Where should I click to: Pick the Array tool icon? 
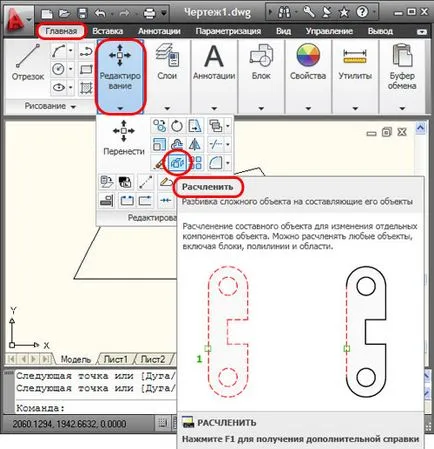point(195,163)
